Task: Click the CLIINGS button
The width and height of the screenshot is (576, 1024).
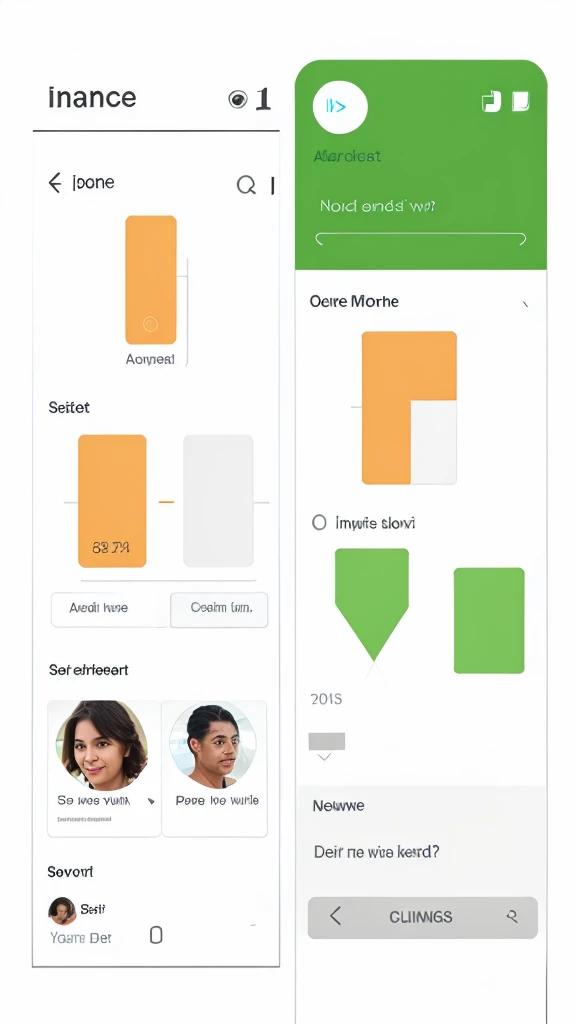Action: pos(423,918)
